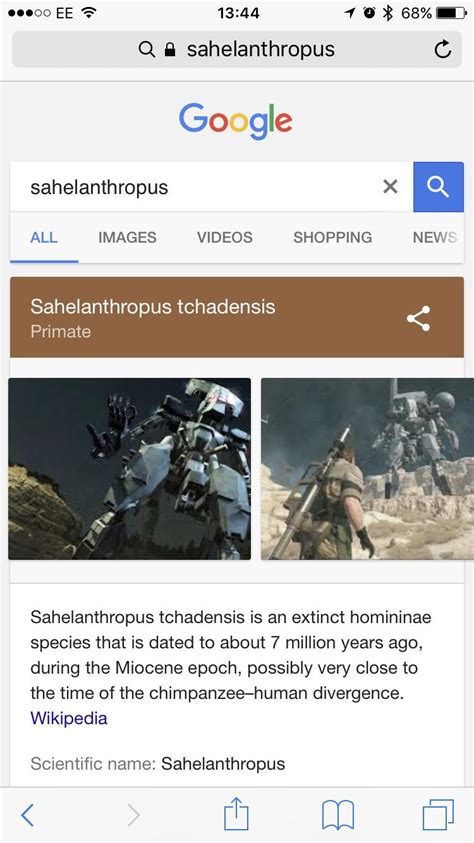Open the Wikipedia link
Viewport: 474px width, 843px height.
(x=69, y=718)
